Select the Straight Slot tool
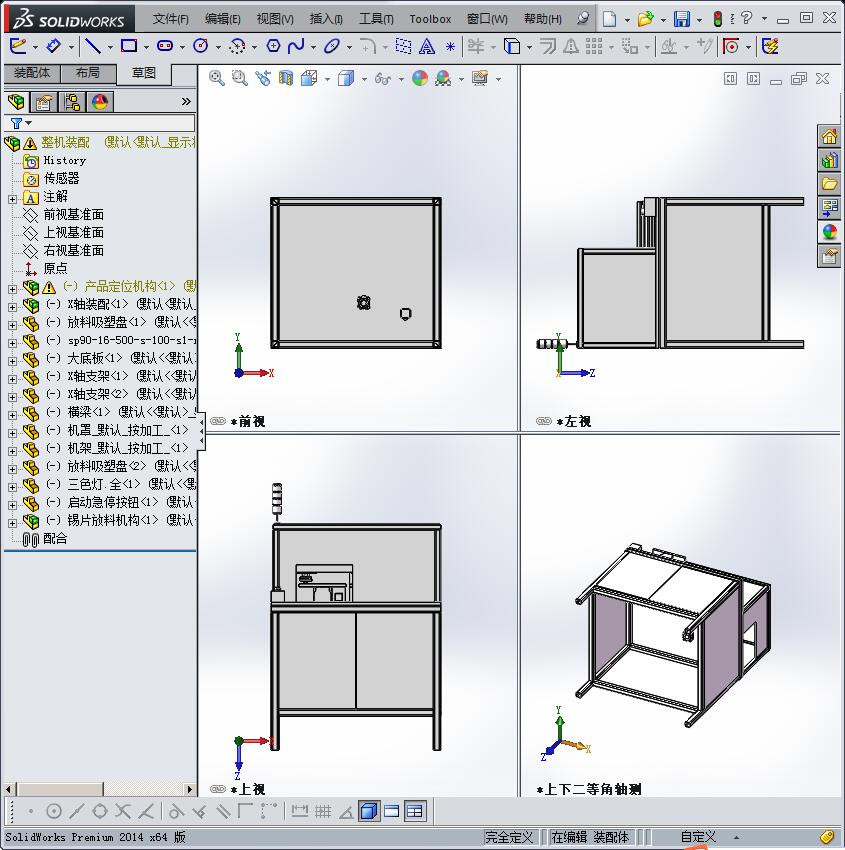This screenshot has width=845, height=850. pyautogui.click(x=165, y=46)
